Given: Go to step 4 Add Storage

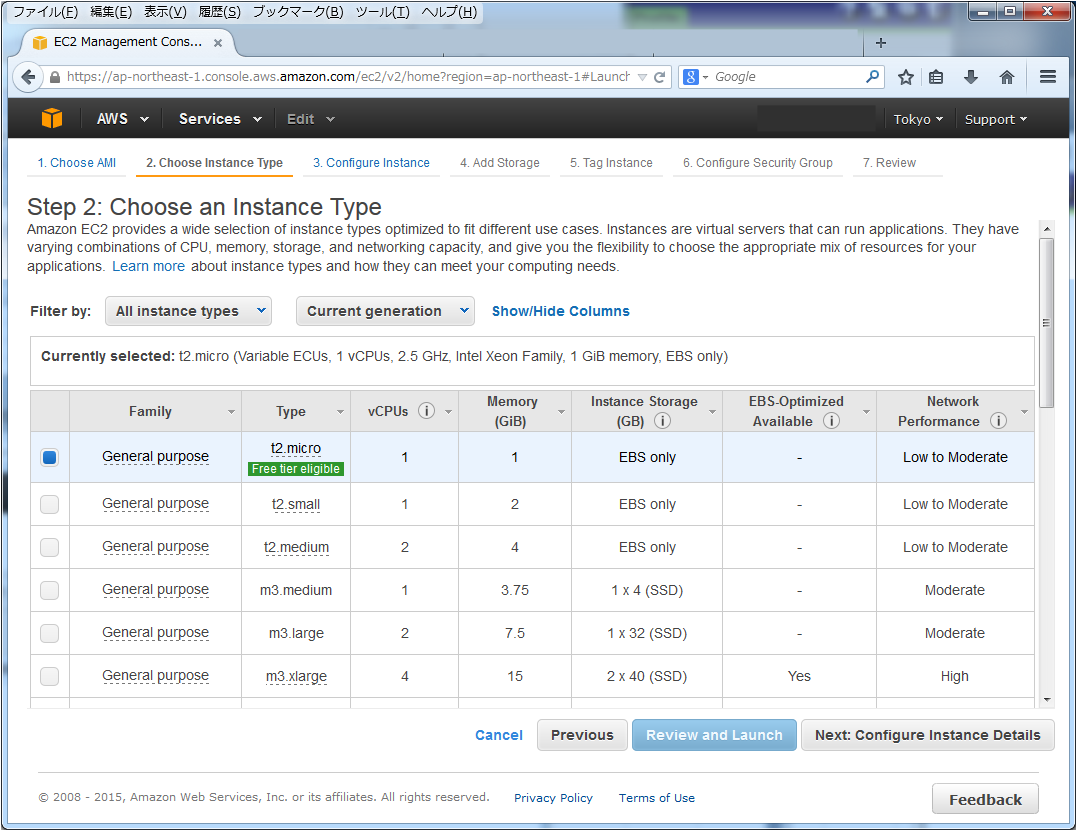Looking at the screenshot, I should pyautogui.click(x=499, y=163).
